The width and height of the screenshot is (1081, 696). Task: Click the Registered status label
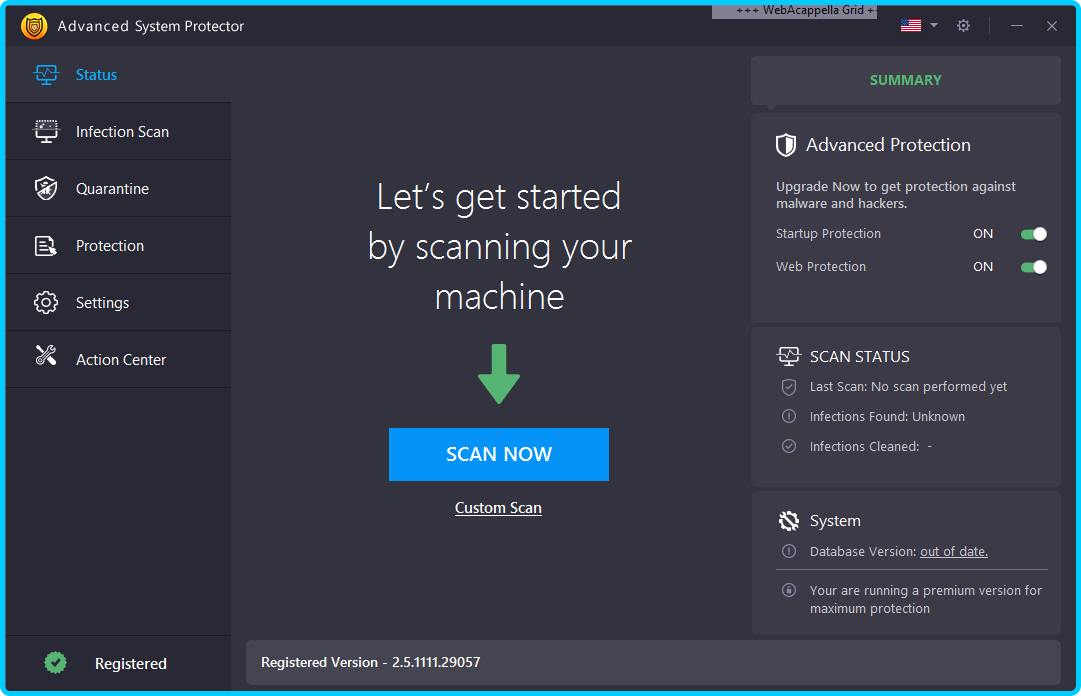point(130,664)
